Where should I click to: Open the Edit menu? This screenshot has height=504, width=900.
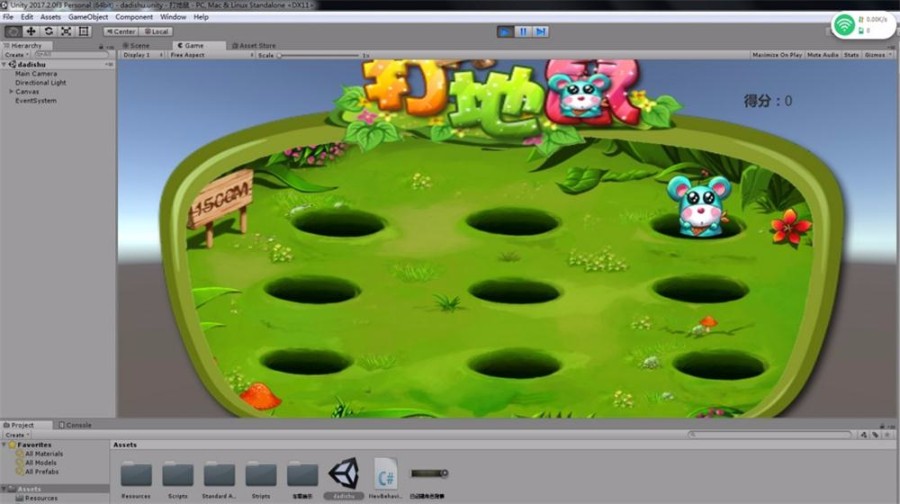(27, 17)
